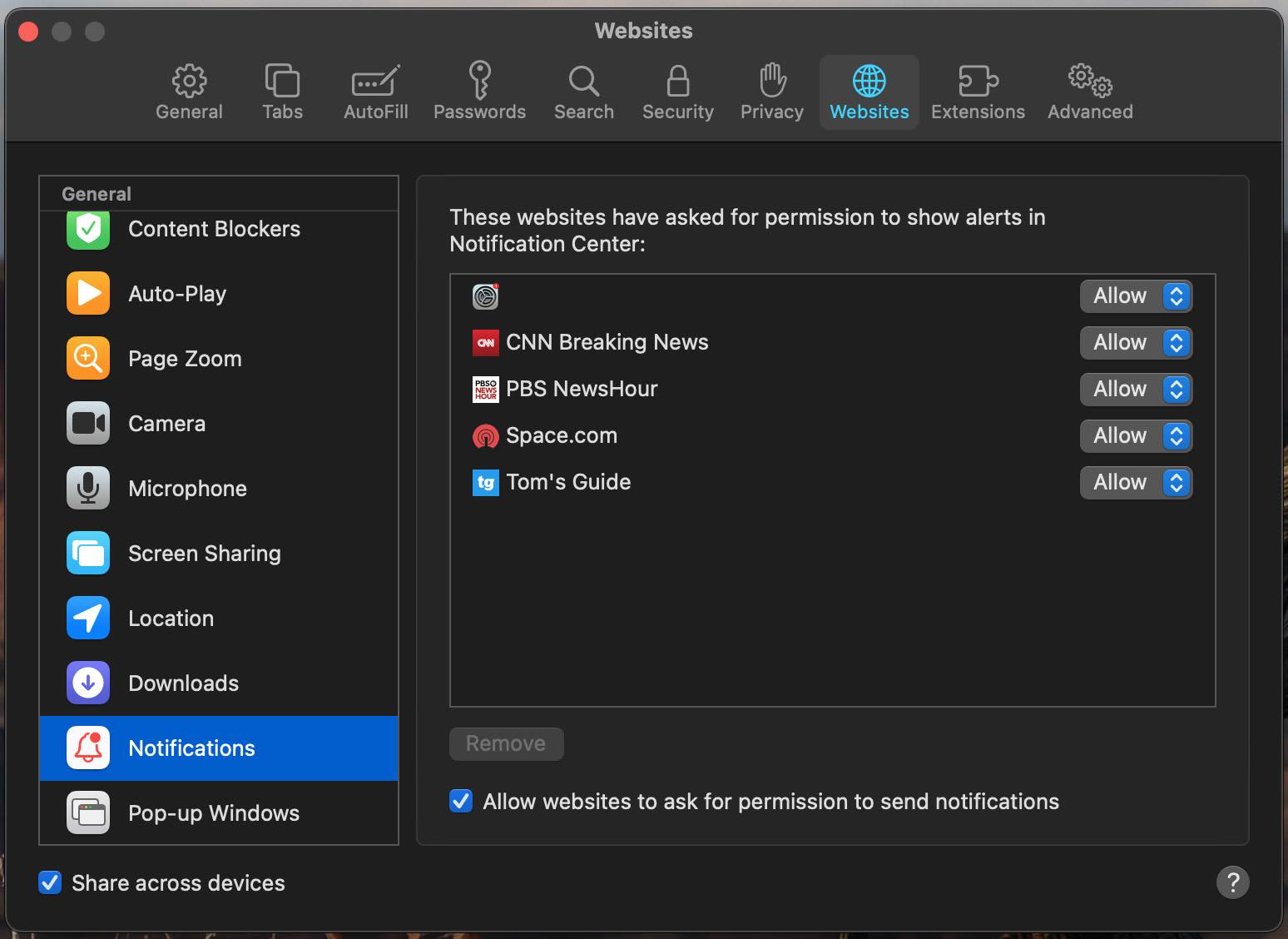Click the Remove button
The width and height of the screenshot is (1288, 939).
point(506,743)
